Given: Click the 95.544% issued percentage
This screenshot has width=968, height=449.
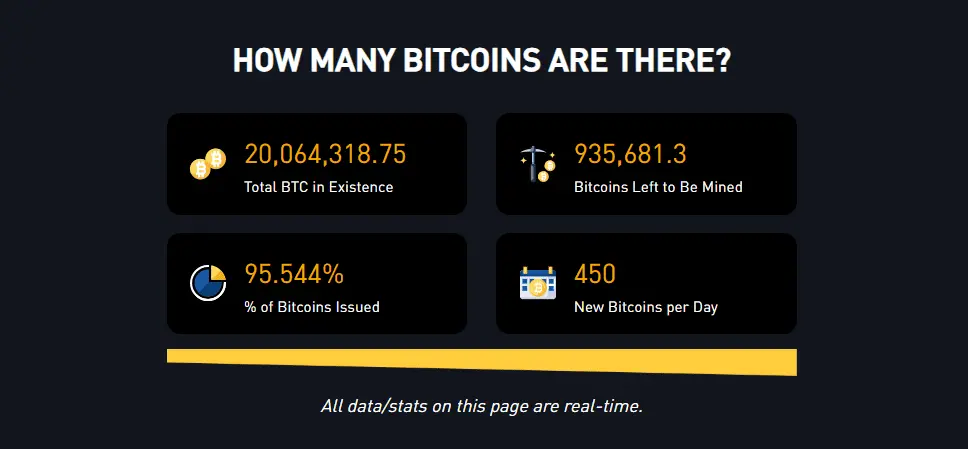Looking at the screenshot, I should (294, 274).
